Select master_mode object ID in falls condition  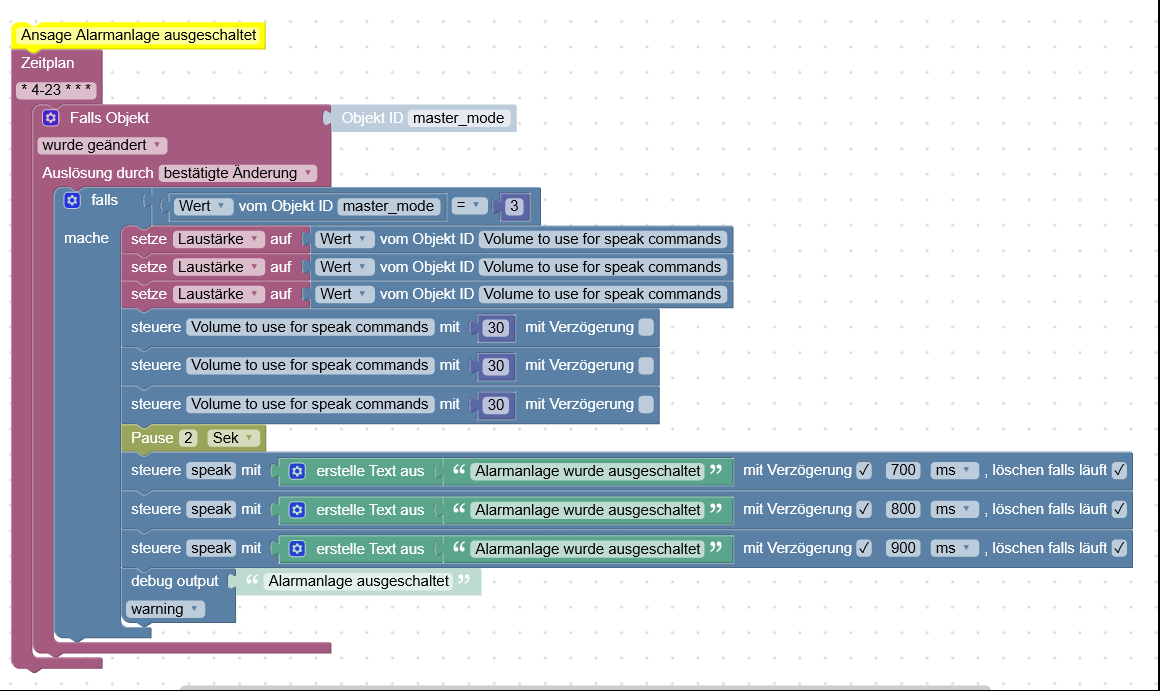[388, 206]
